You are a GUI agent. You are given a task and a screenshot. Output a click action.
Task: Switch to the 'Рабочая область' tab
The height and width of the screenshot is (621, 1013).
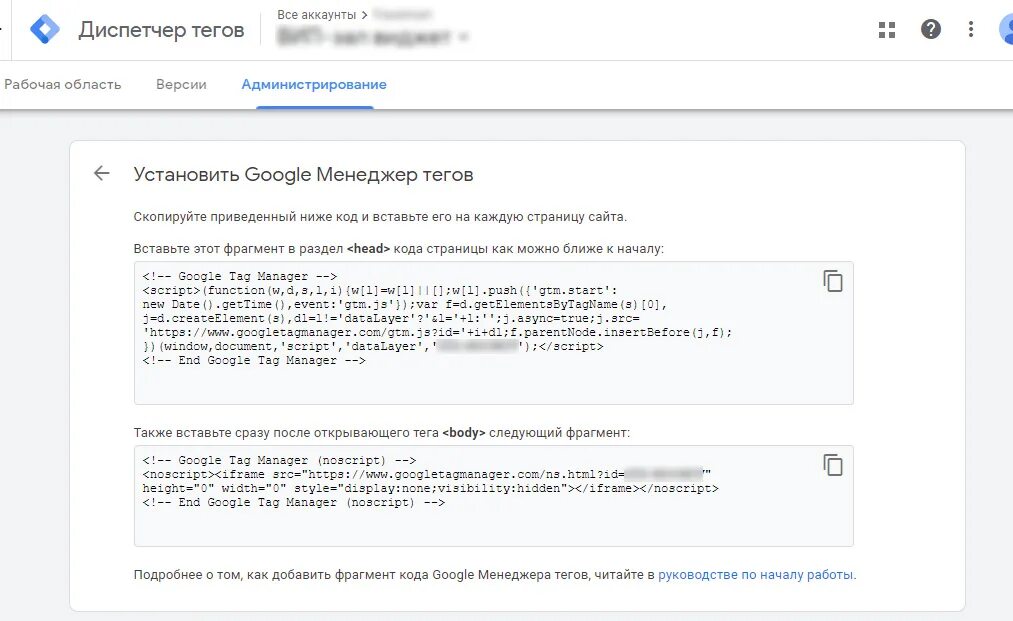pos(63,85)
